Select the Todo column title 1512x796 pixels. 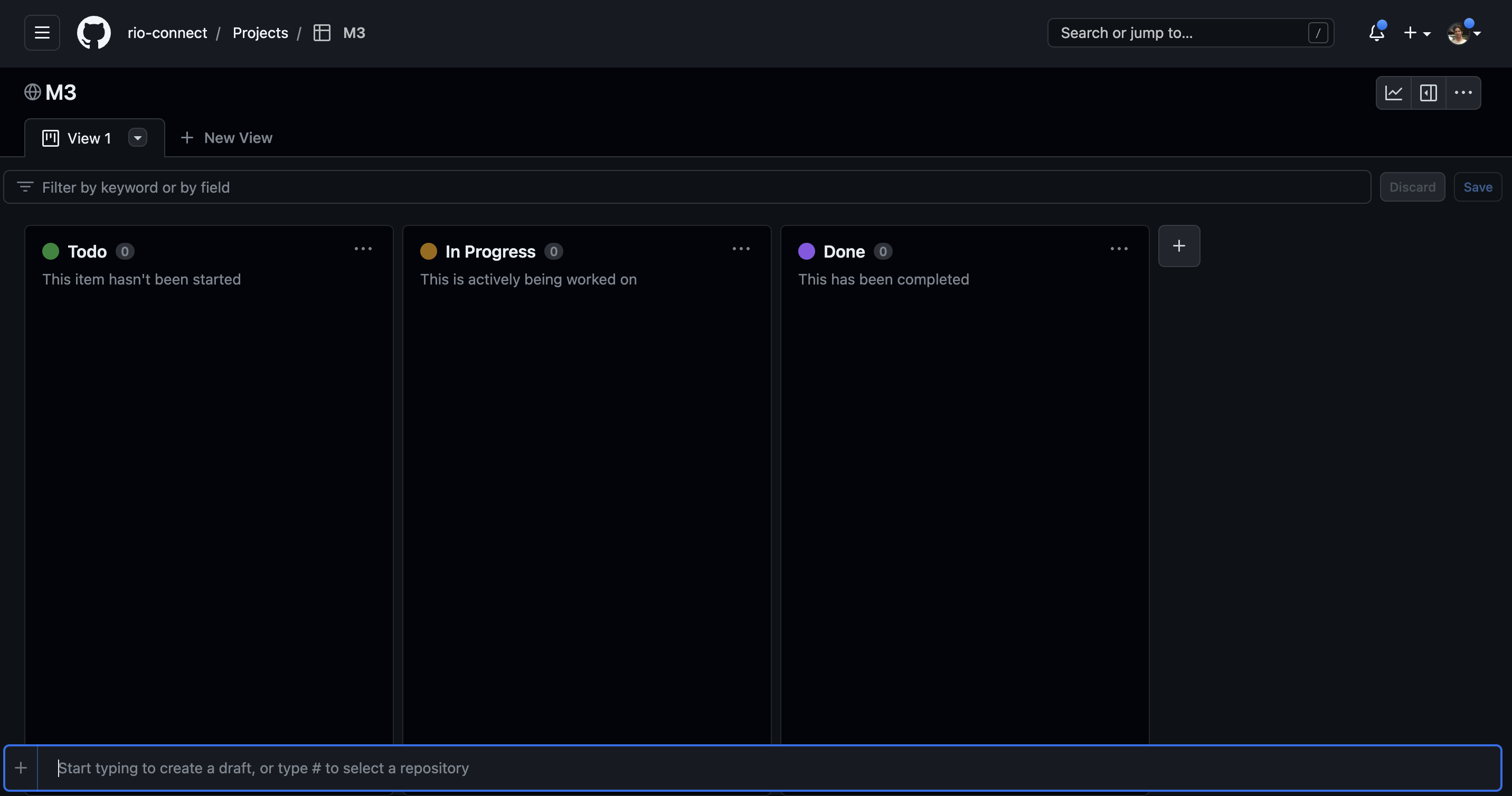(87, 252)
